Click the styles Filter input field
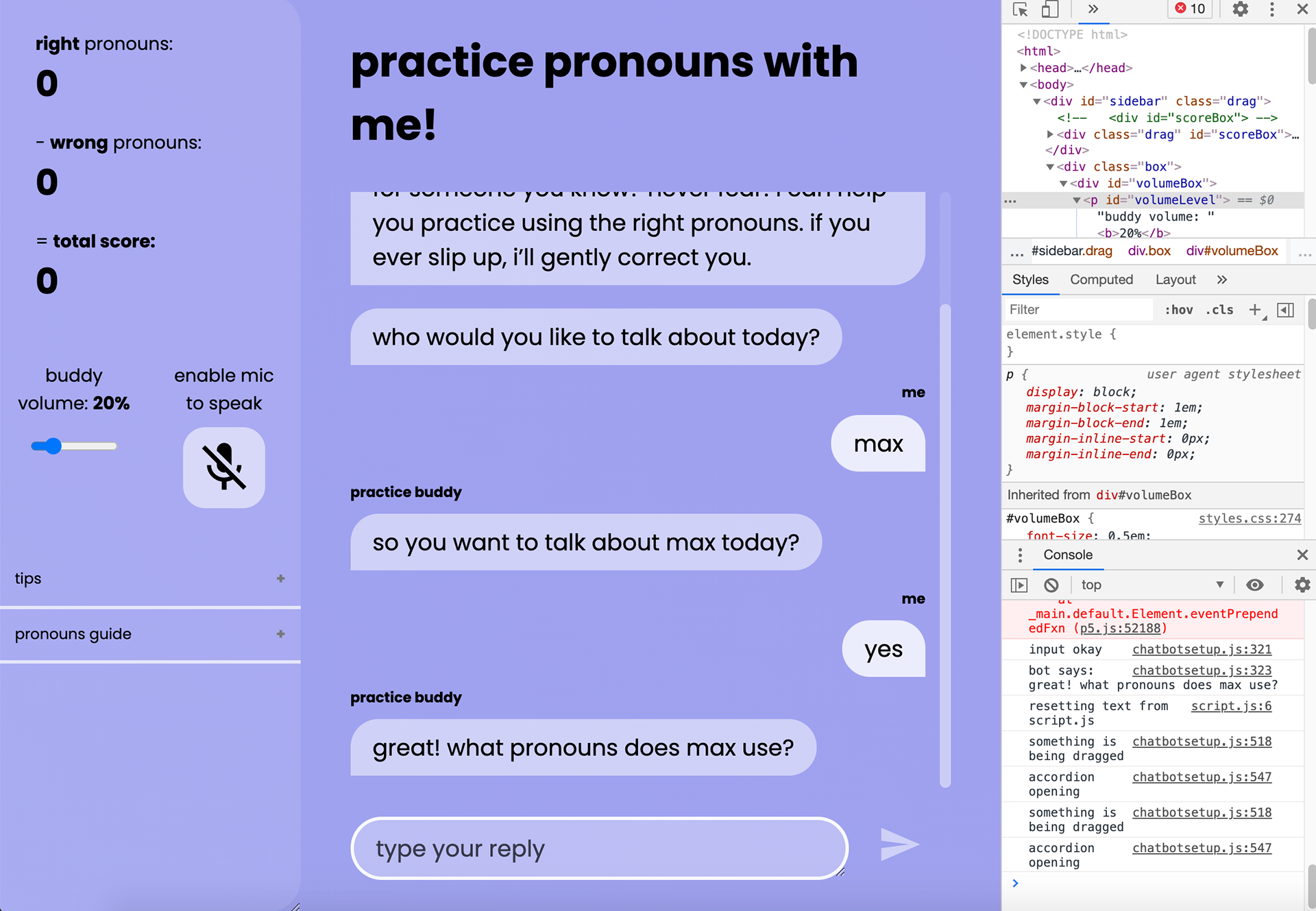Screen dimensions: 1316x911 click(1079, 310)
